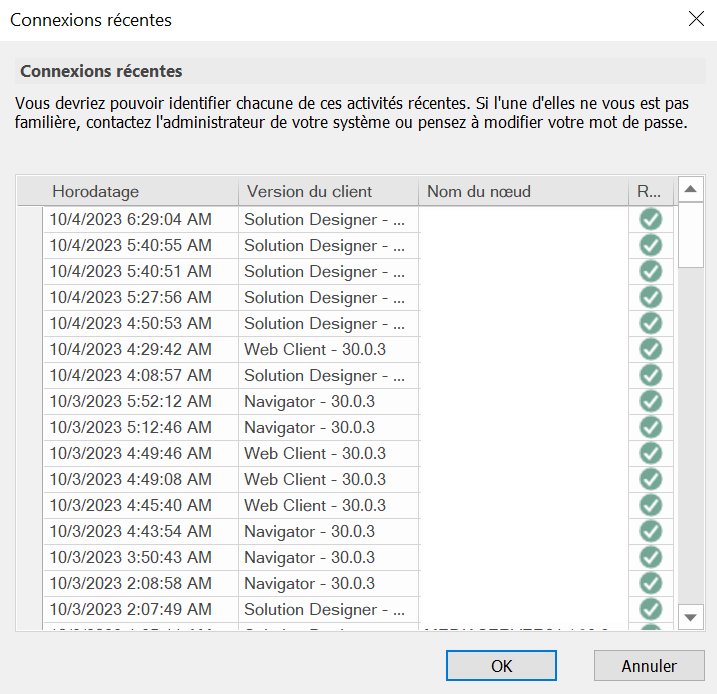Viewport: 717px width, 694px height.
Task: Click green check for 10/3/2023 2:08:58 AM
Action: [651, 583]
